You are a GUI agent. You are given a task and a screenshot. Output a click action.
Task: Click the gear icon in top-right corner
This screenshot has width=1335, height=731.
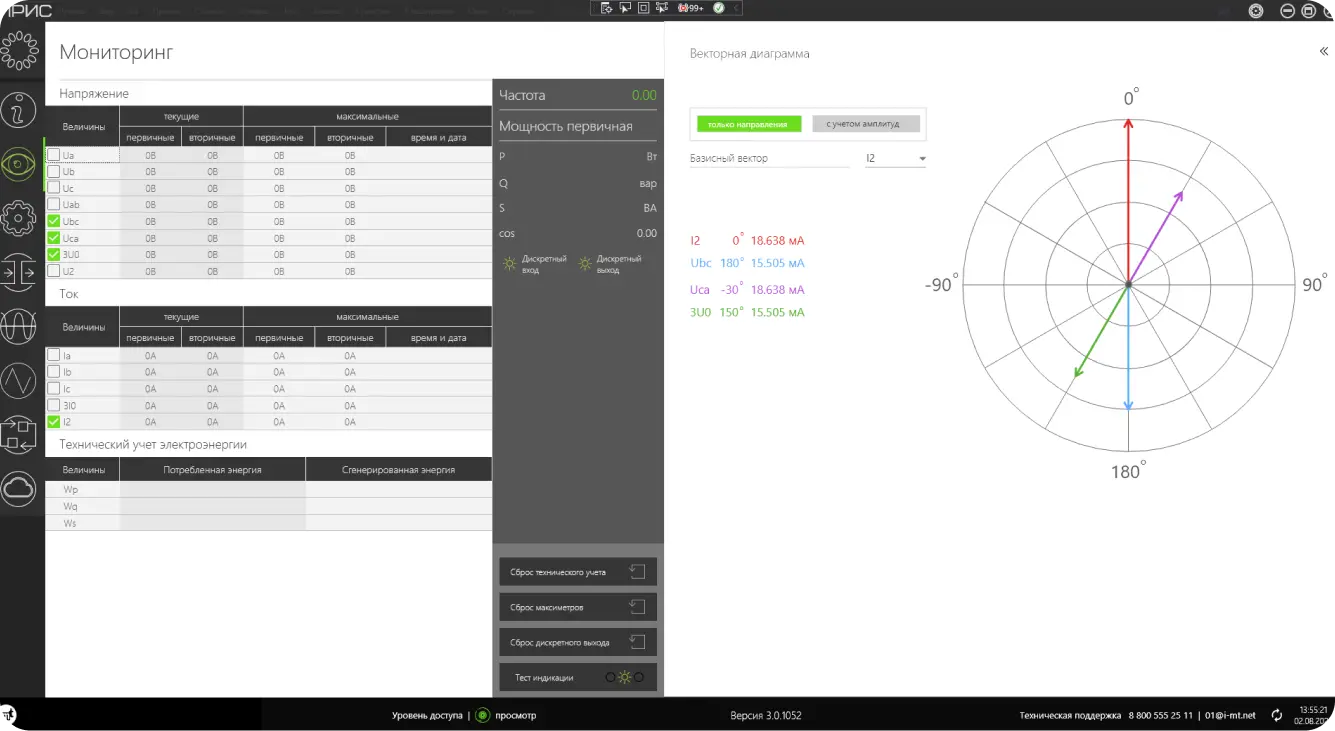1256,11
